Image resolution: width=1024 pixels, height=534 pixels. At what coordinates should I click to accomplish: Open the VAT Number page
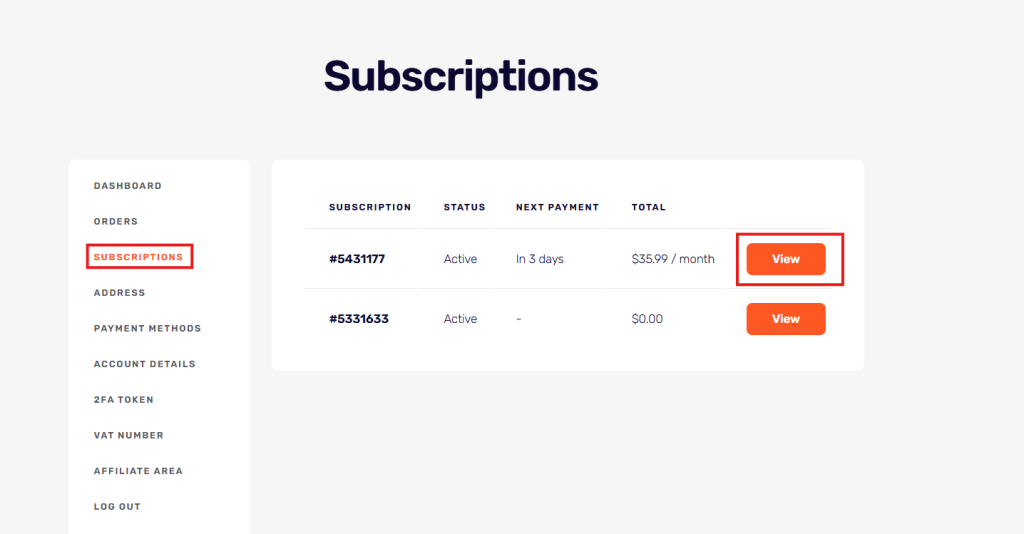pos(129,435)
